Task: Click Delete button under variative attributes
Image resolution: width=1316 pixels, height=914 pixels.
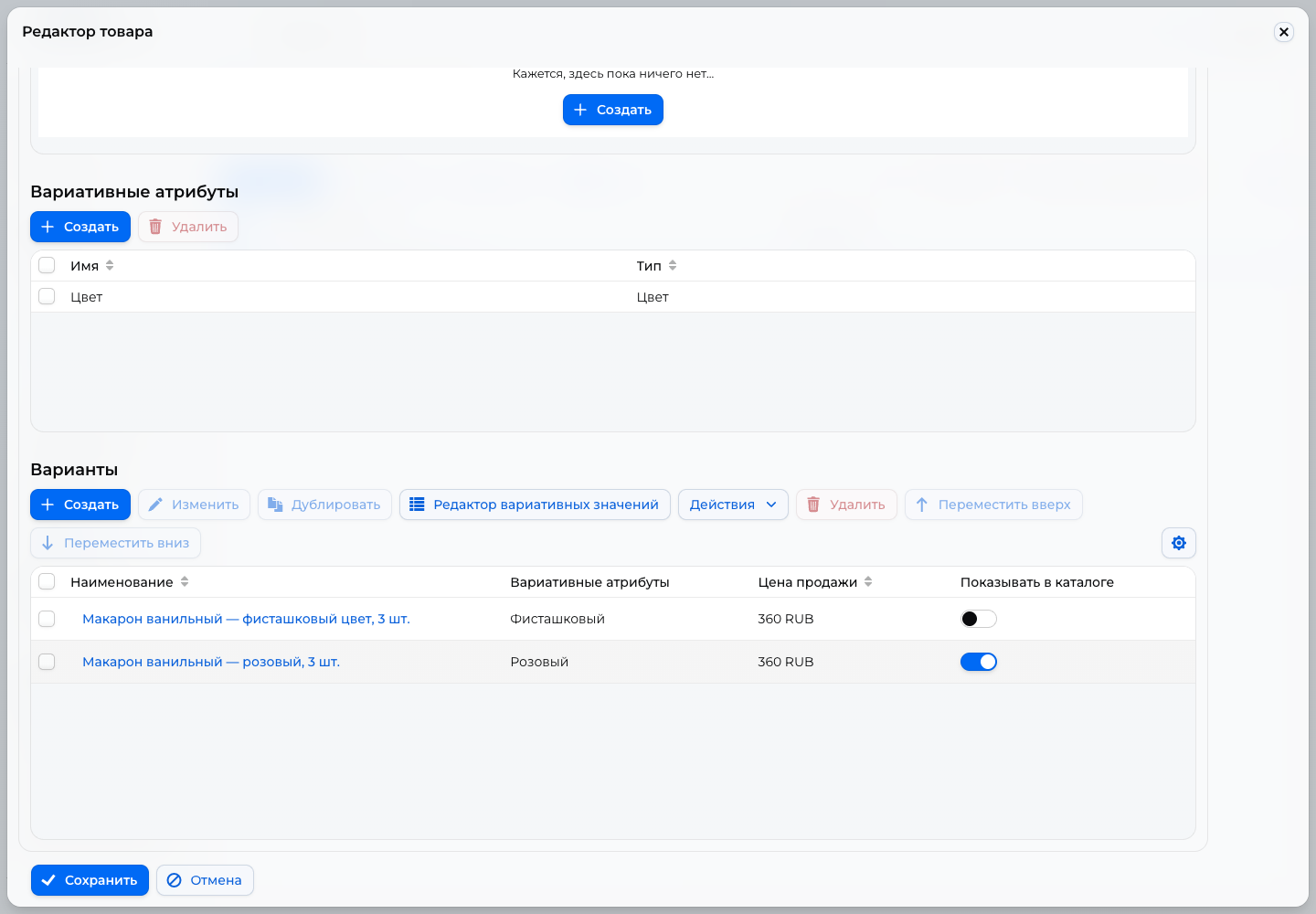Action: [x=188, y=227]
